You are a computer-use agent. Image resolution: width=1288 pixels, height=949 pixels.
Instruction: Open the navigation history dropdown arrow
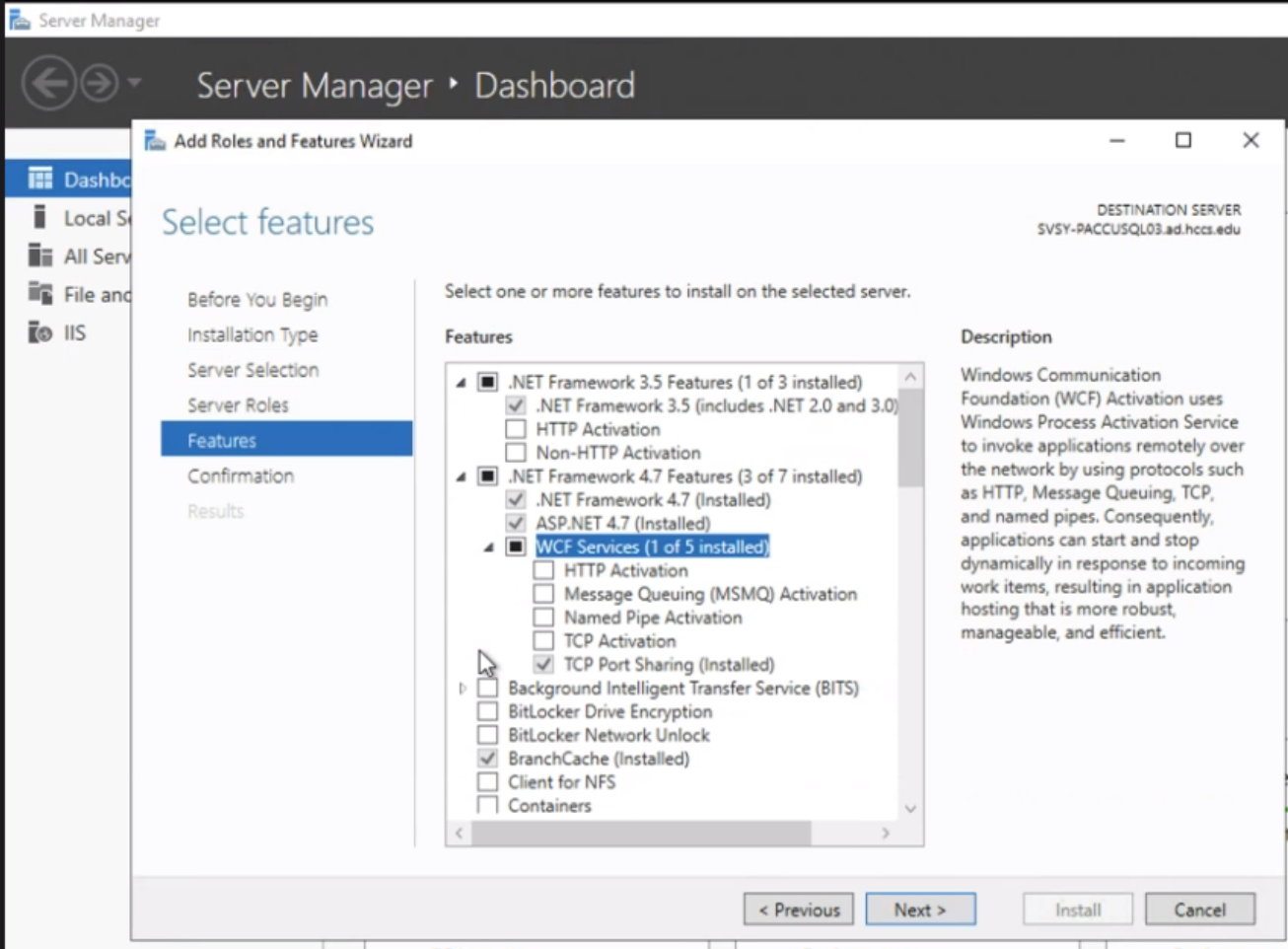tap(134, 83)
